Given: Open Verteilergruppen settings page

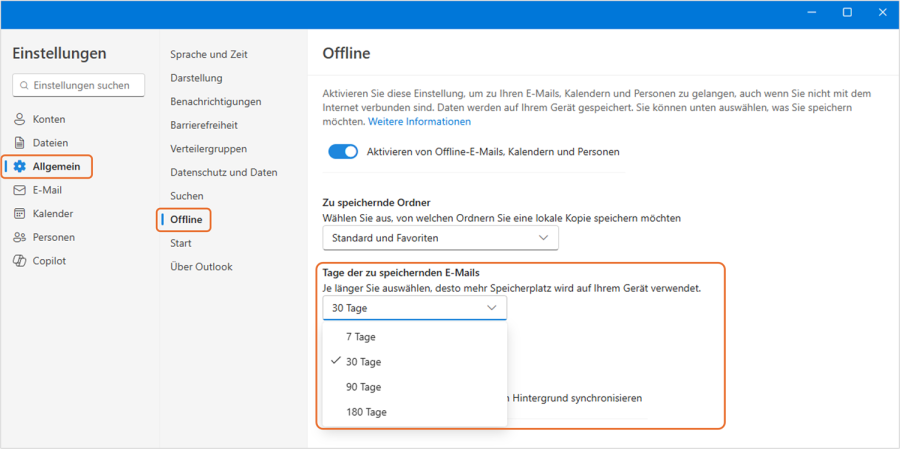Looking at the screenshot, I should [x=208, y=149].
